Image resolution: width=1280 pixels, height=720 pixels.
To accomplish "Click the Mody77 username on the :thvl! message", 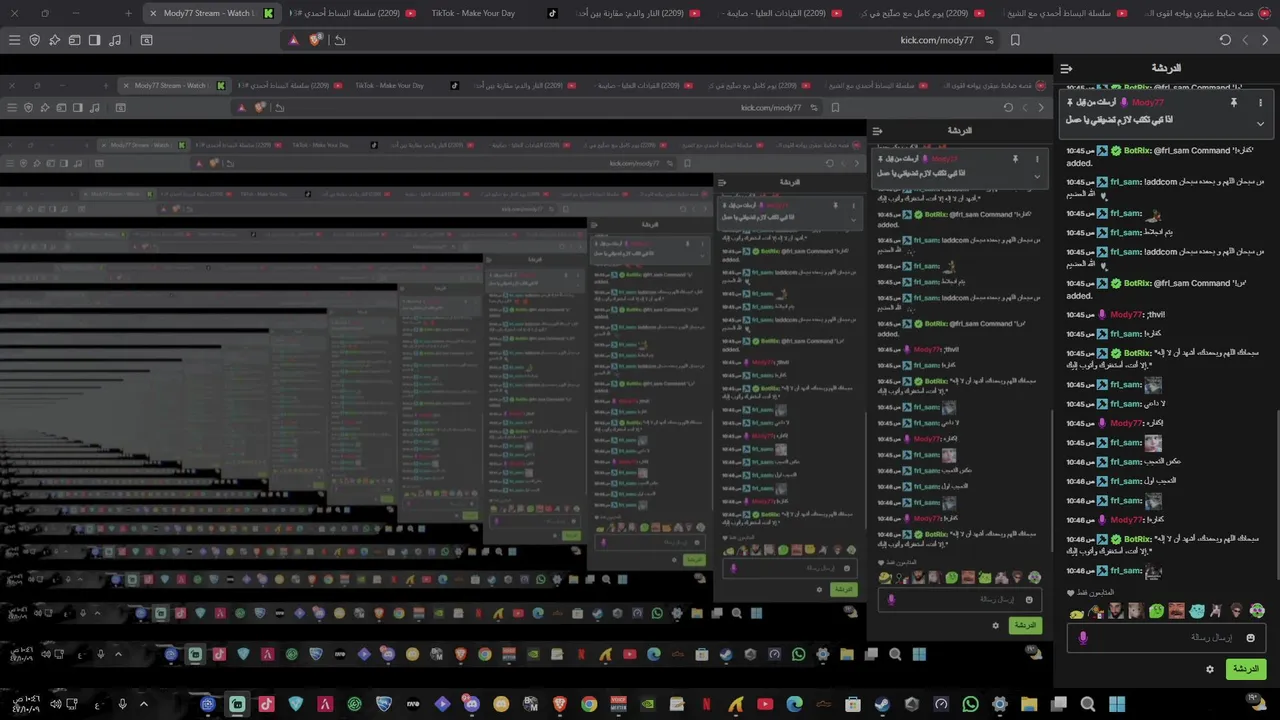I will [1127, 315].
